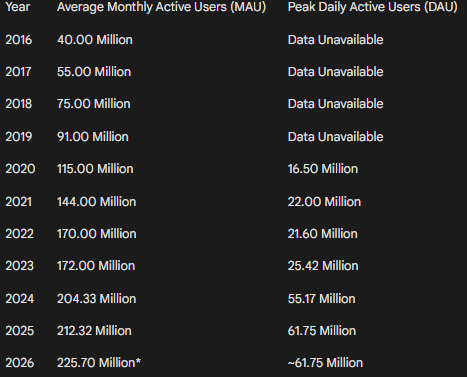Click the 225.70 Million* projected value
This screenshot has width=467, height=377.
click(99, 363)
